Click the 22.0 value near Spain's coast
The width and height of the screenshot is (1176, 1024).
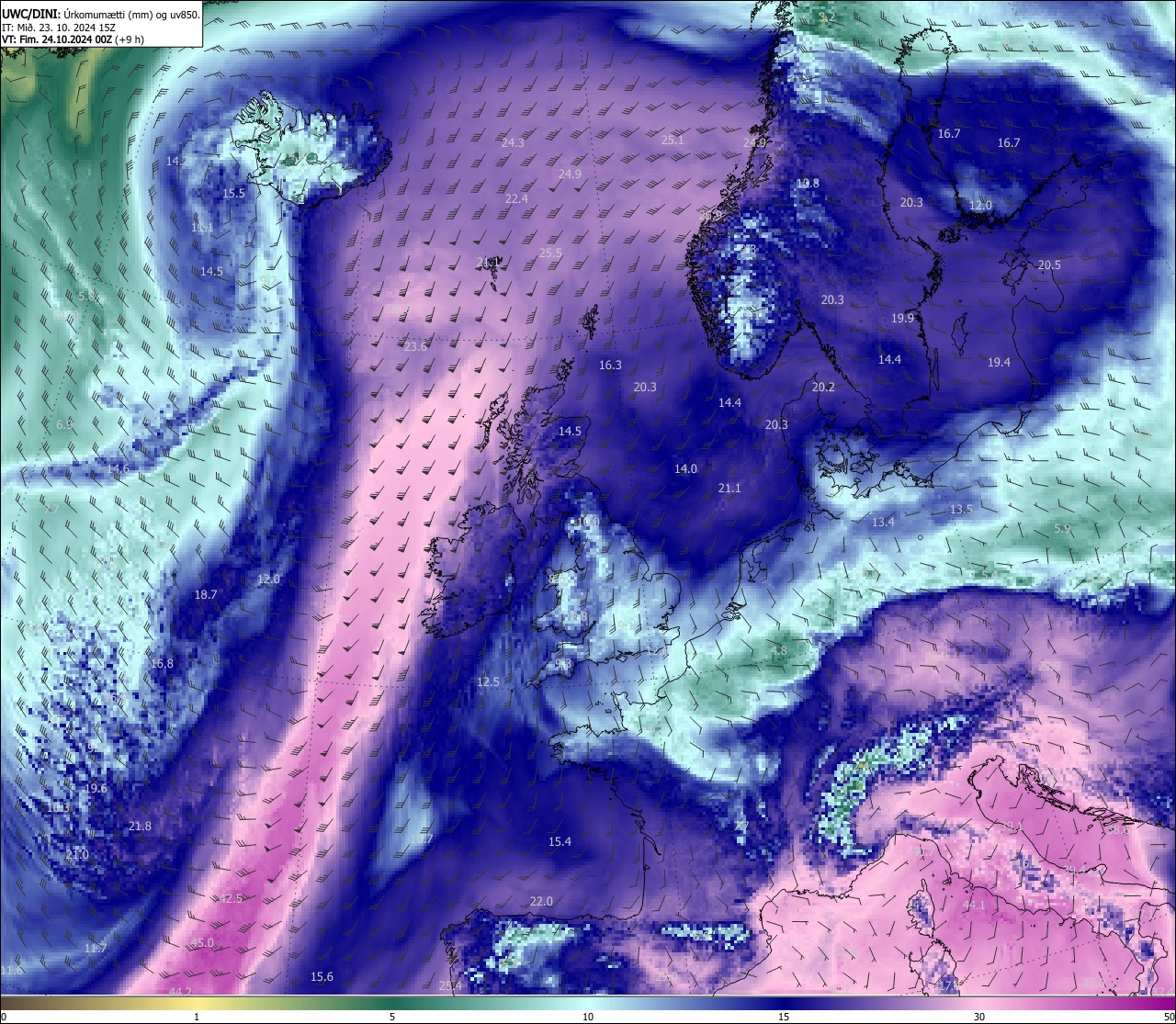pyautogui.click(x=541, y=902)
